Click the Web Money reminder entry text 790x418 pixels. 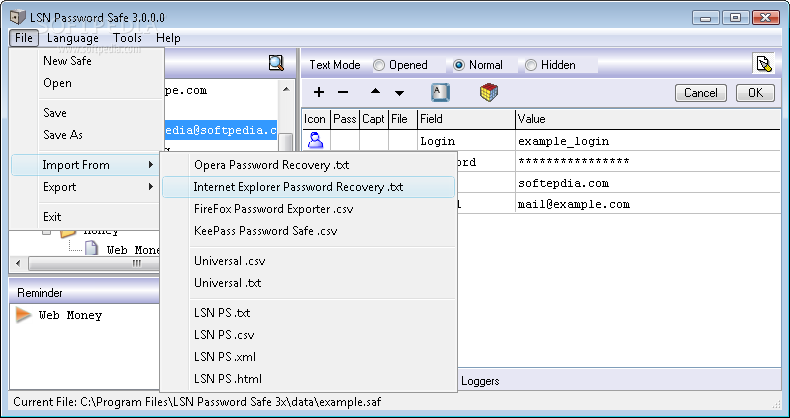coord(71,315)
